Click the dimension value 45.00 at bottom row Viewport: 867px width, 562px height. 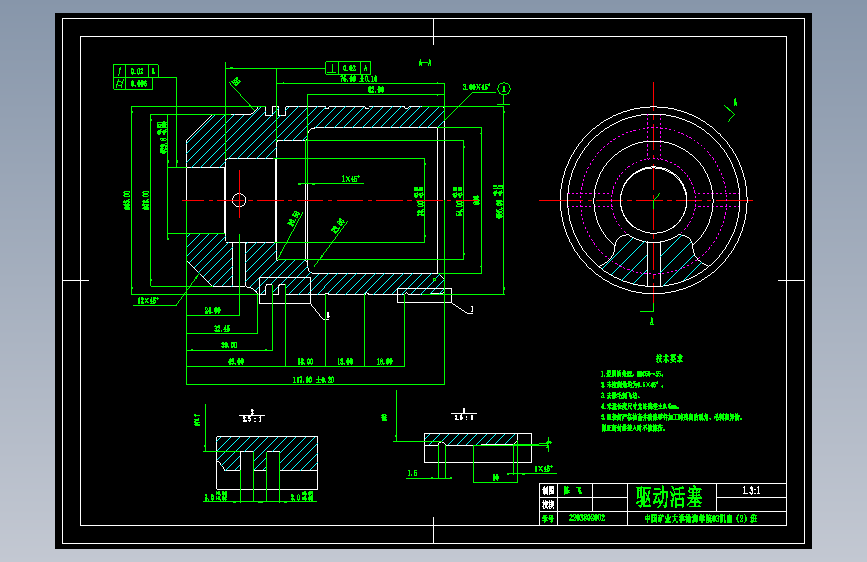point(236,362)
